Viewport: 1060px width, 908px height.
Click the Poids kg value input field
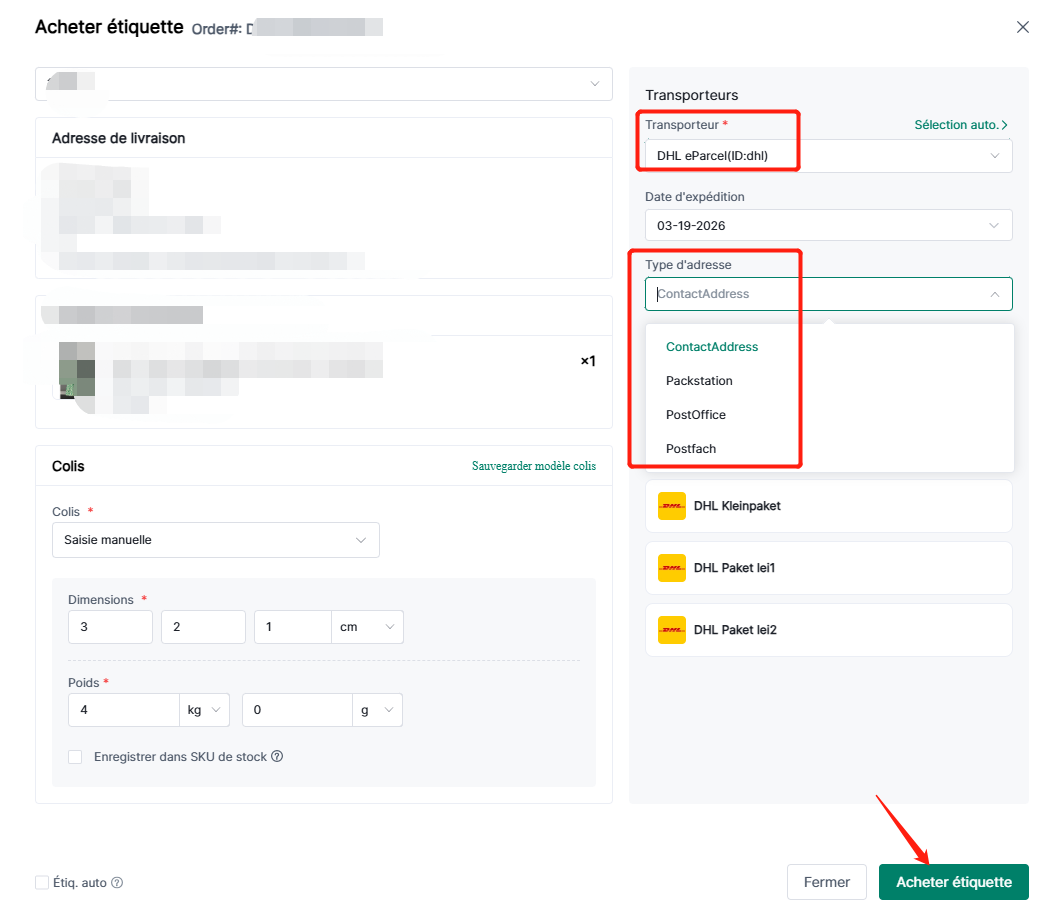(123, 710)
